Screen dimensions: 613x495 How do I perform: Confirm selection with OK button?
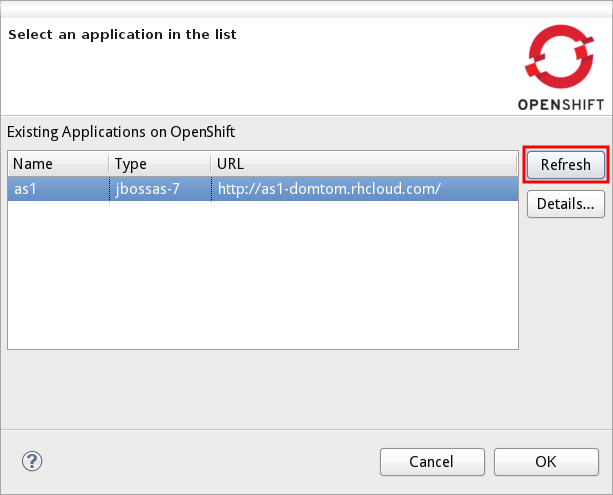click(546, 462)
